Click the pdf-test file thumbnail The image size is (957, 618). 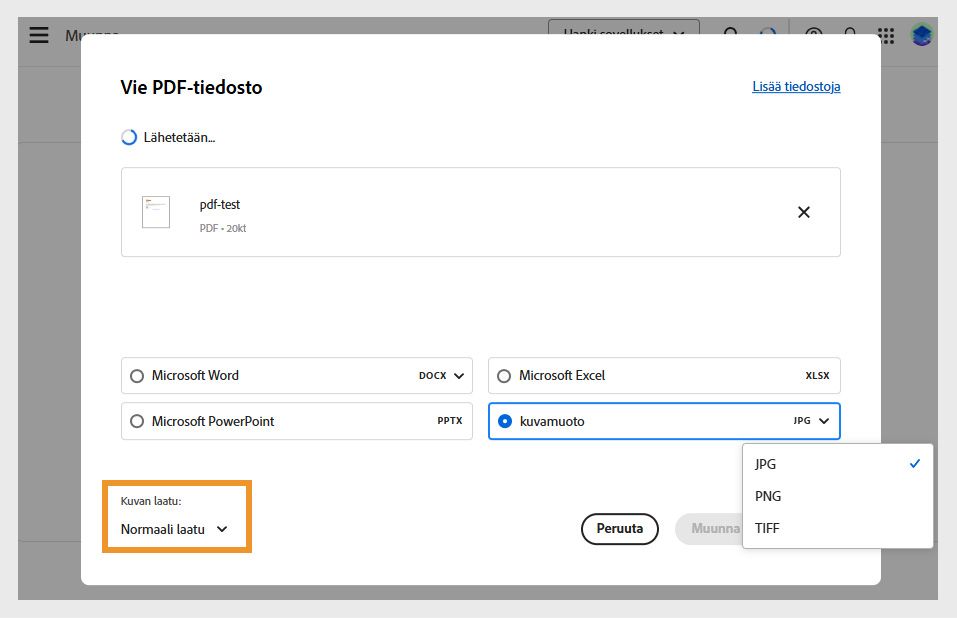click(156, 212)
